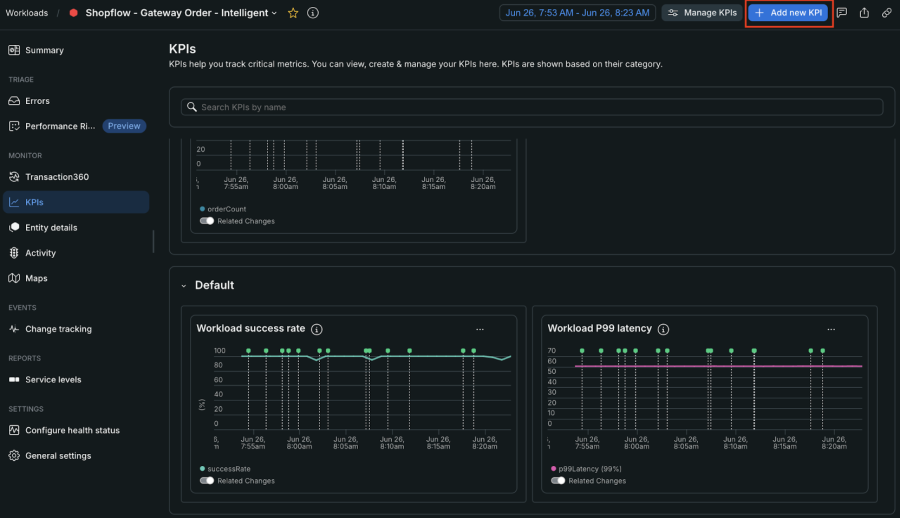Click the Errors inbox icon

[x=14, y=100]
